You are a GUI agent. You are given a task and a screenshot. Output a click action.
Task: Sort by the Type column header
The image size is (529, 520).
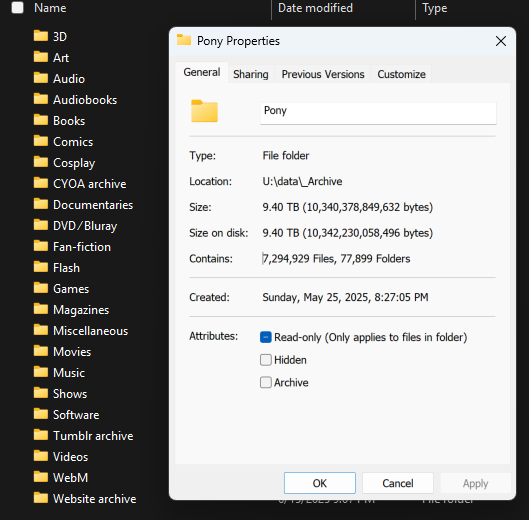(435, 8)
